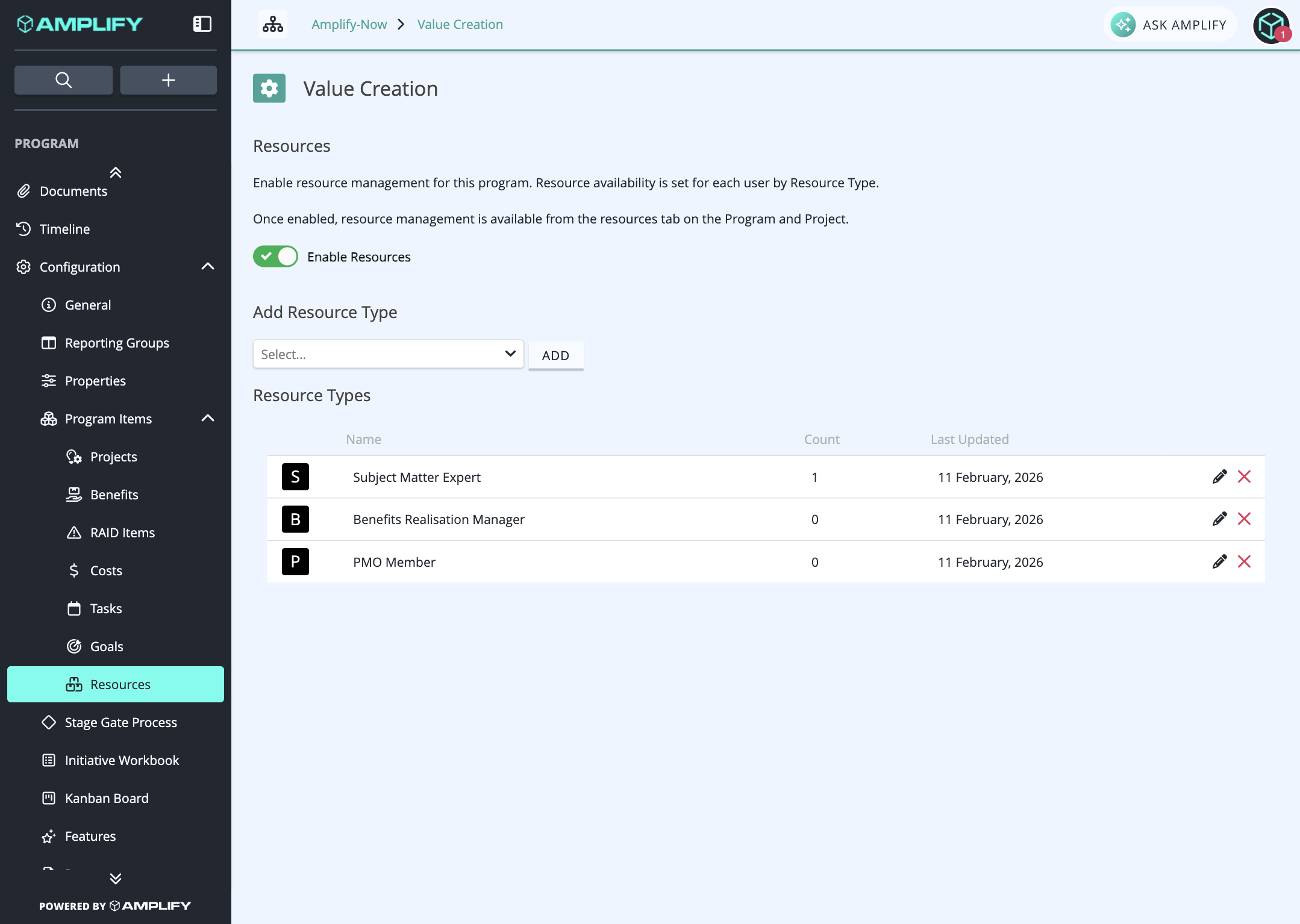This screenshot has width=1300, height=924.
Task: Click the PMO Member name
Action: click(394, 562)
